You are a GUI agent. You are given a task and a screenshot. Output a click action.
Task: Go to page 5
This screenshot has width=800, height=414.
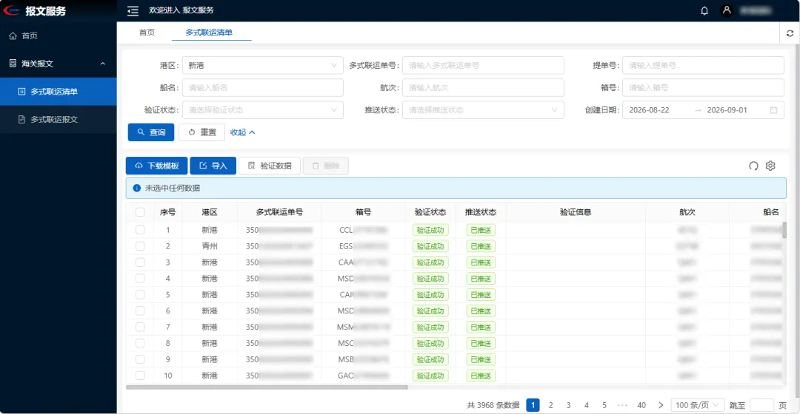pyautogui.click(x=604, y=405)
